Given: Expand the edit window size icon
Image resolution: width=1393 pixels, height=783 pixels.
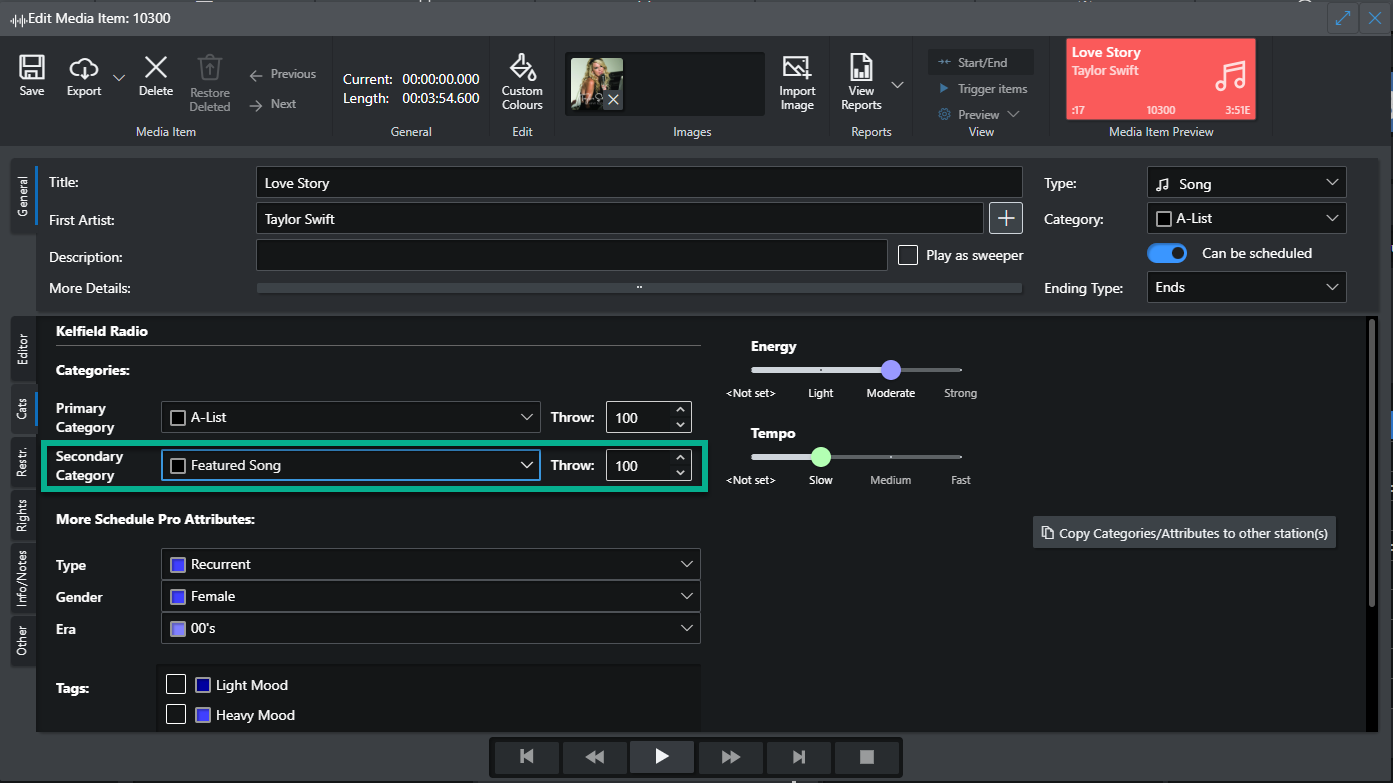Looking at the screenshot, I should (1342, 18).
